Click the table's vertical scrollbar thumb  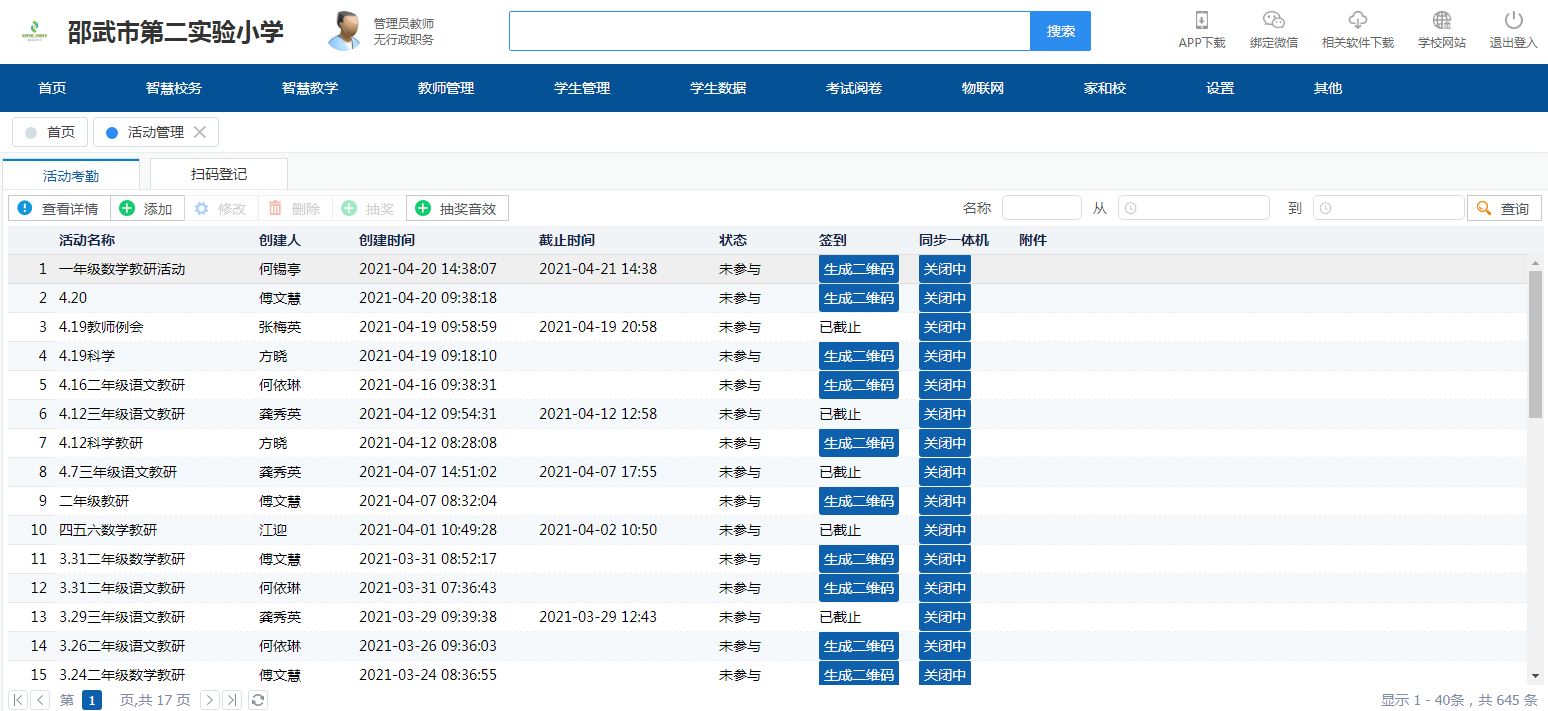[x=1536, y=343]
